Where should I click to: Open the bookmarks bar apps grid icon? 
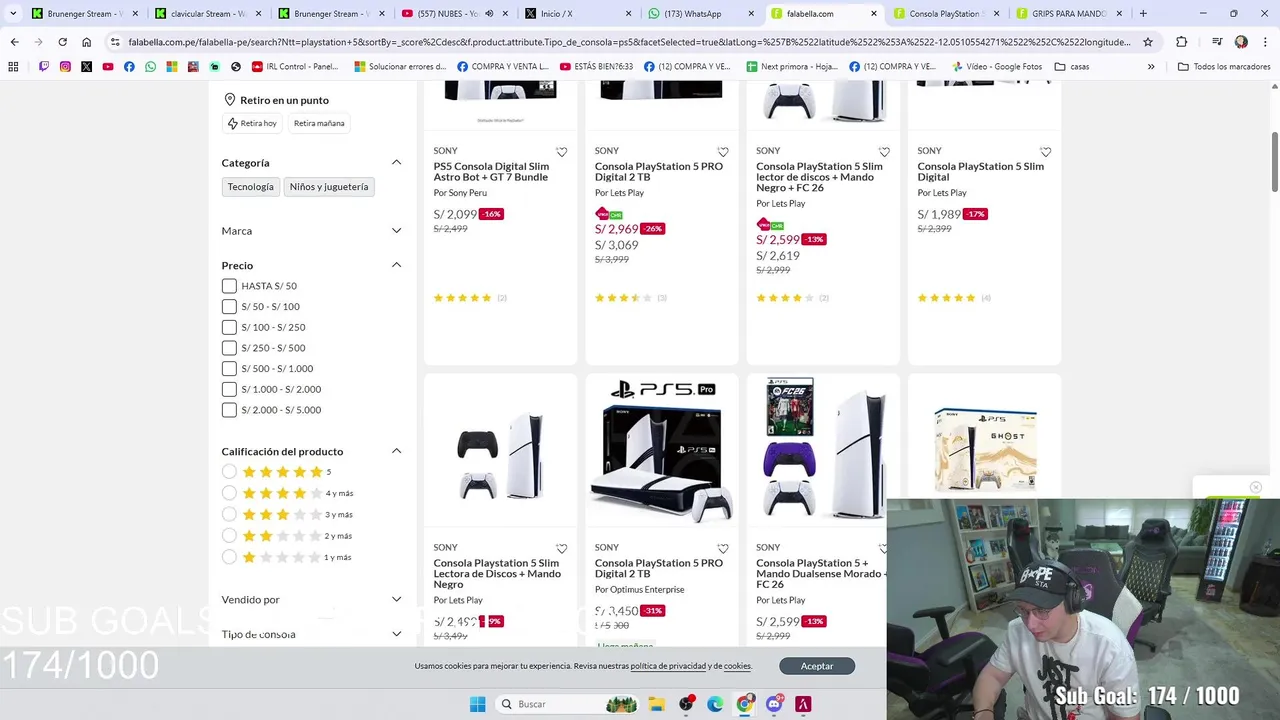13,67
